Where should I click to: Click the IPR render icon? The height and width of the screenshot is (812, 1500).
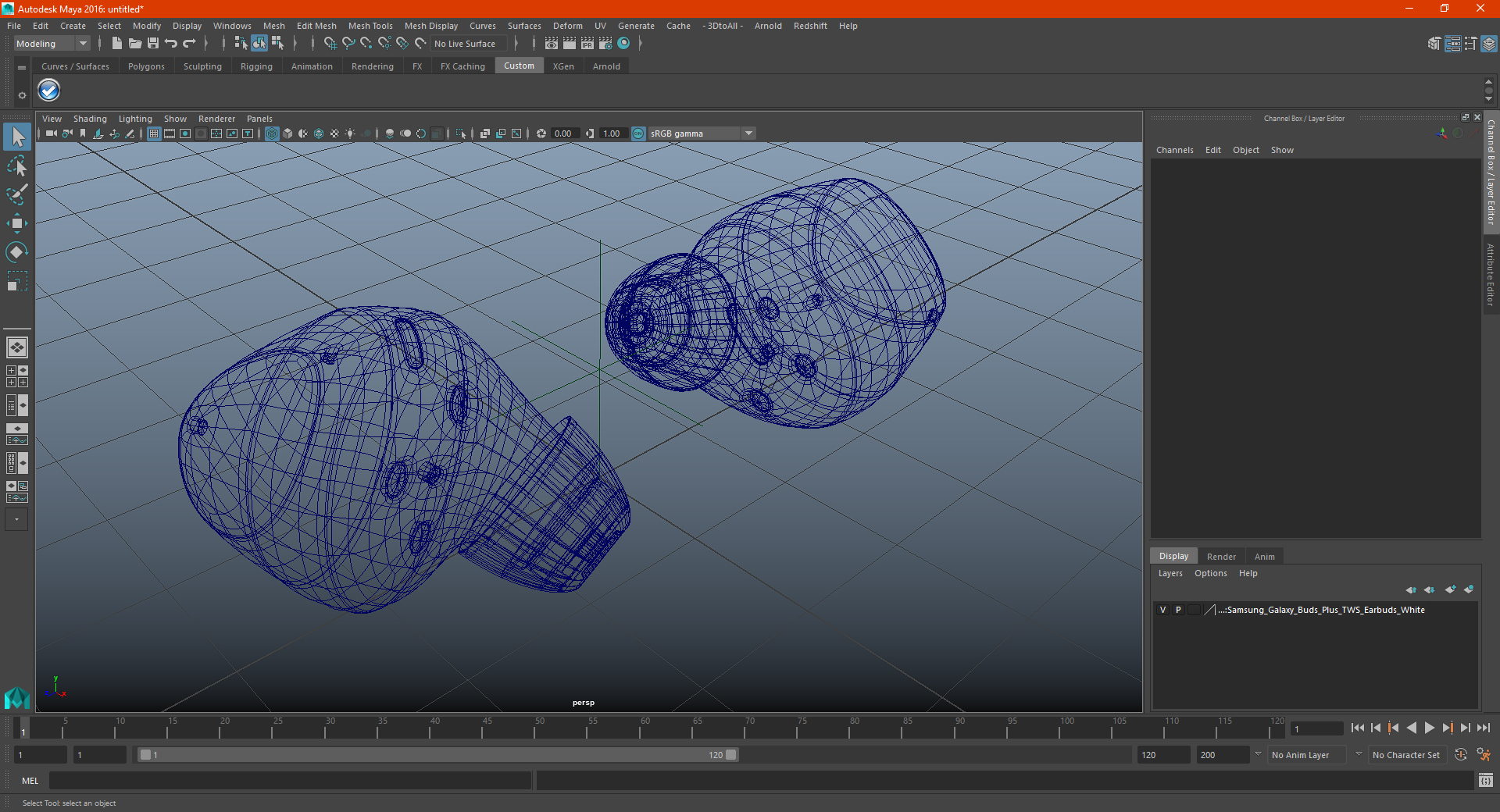(587, 44)
